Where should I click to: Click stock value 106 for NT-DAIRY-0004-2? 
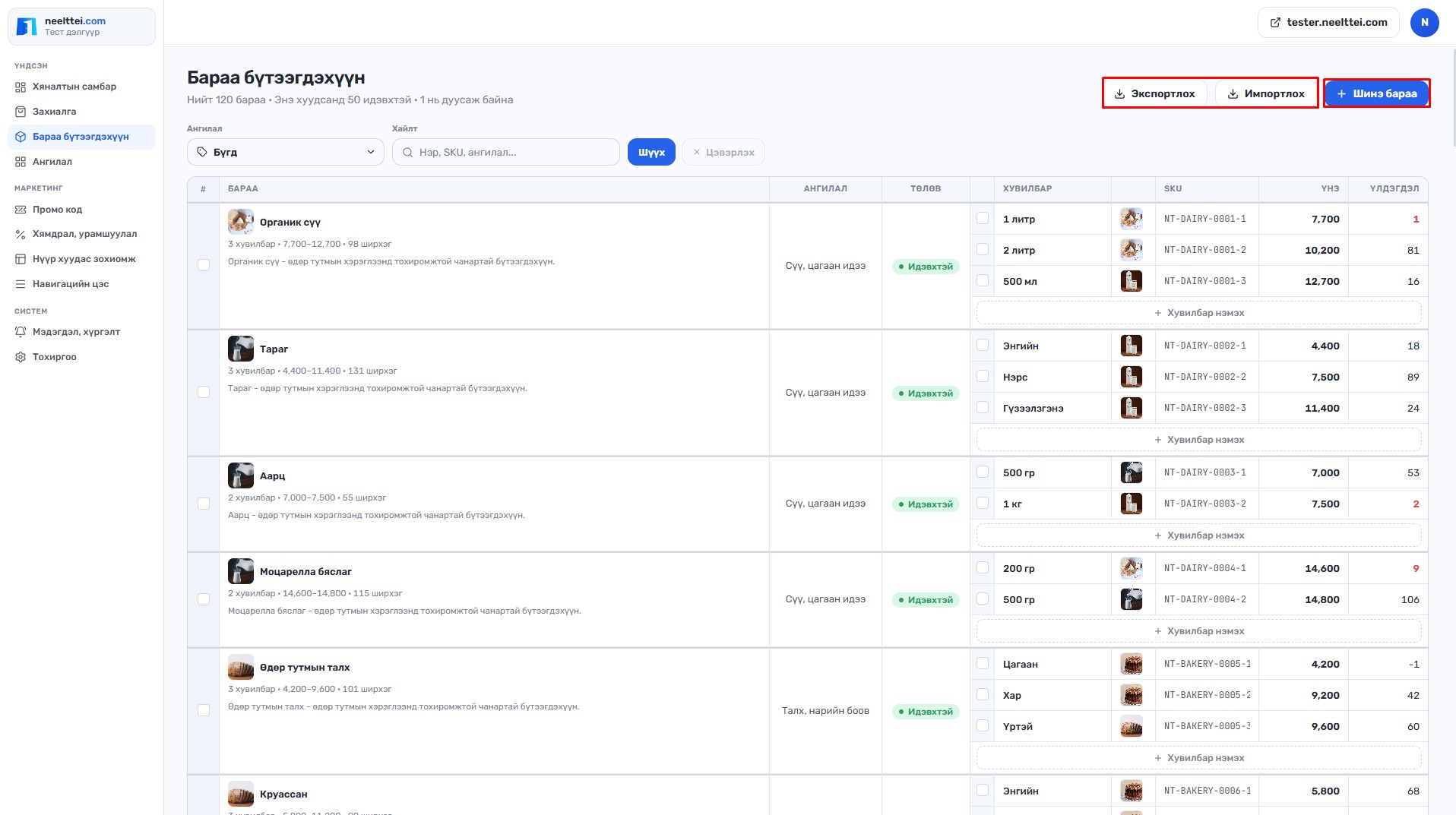point(1410,599)
